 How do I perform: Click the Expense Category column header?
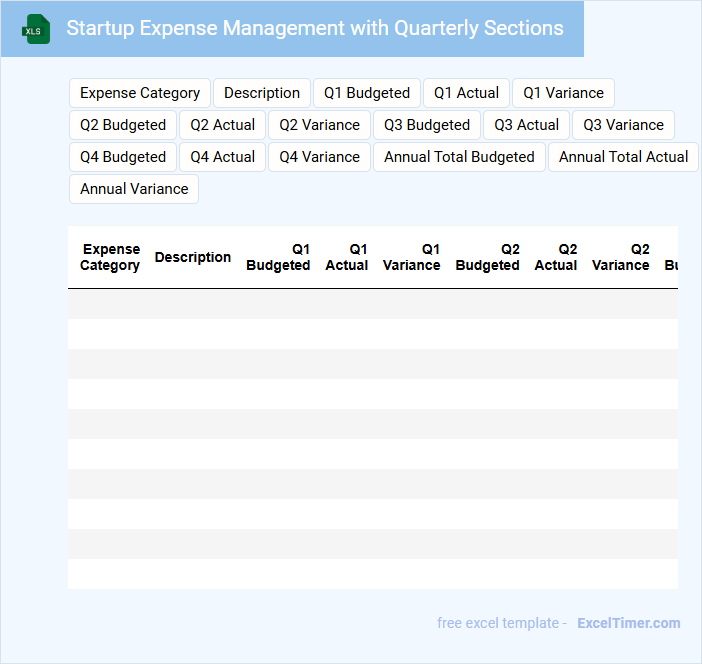pyautogui.click(x=110, y=257)
